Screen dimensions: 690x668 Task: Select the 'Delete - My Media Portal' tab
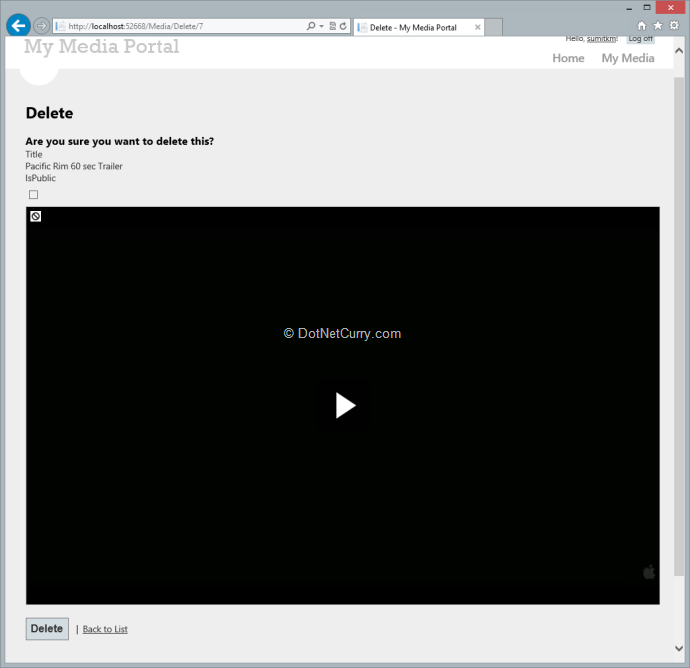point(418,27)
